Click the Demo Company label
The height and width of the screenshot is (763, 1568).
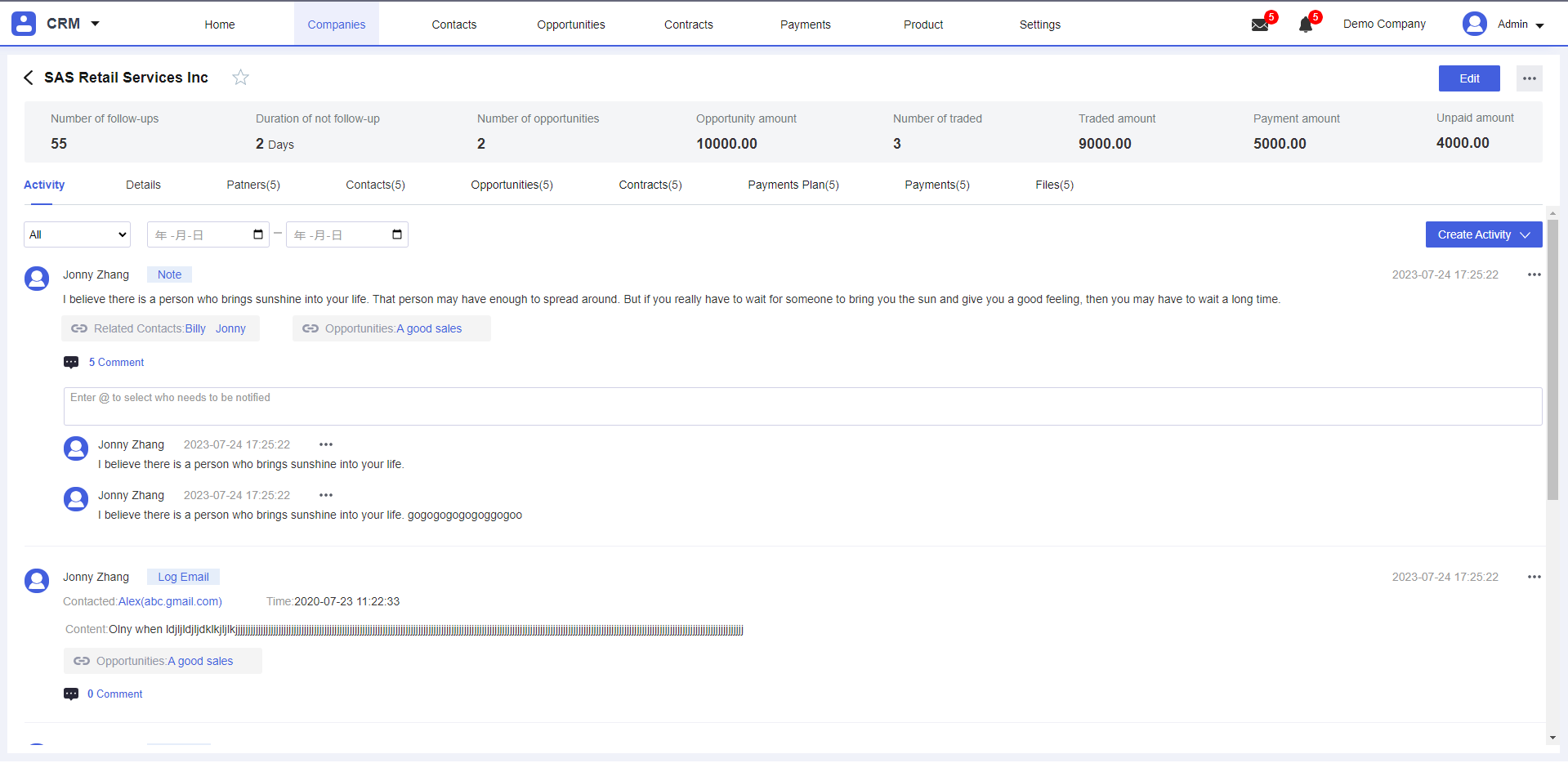click(x=1384, y=24)
